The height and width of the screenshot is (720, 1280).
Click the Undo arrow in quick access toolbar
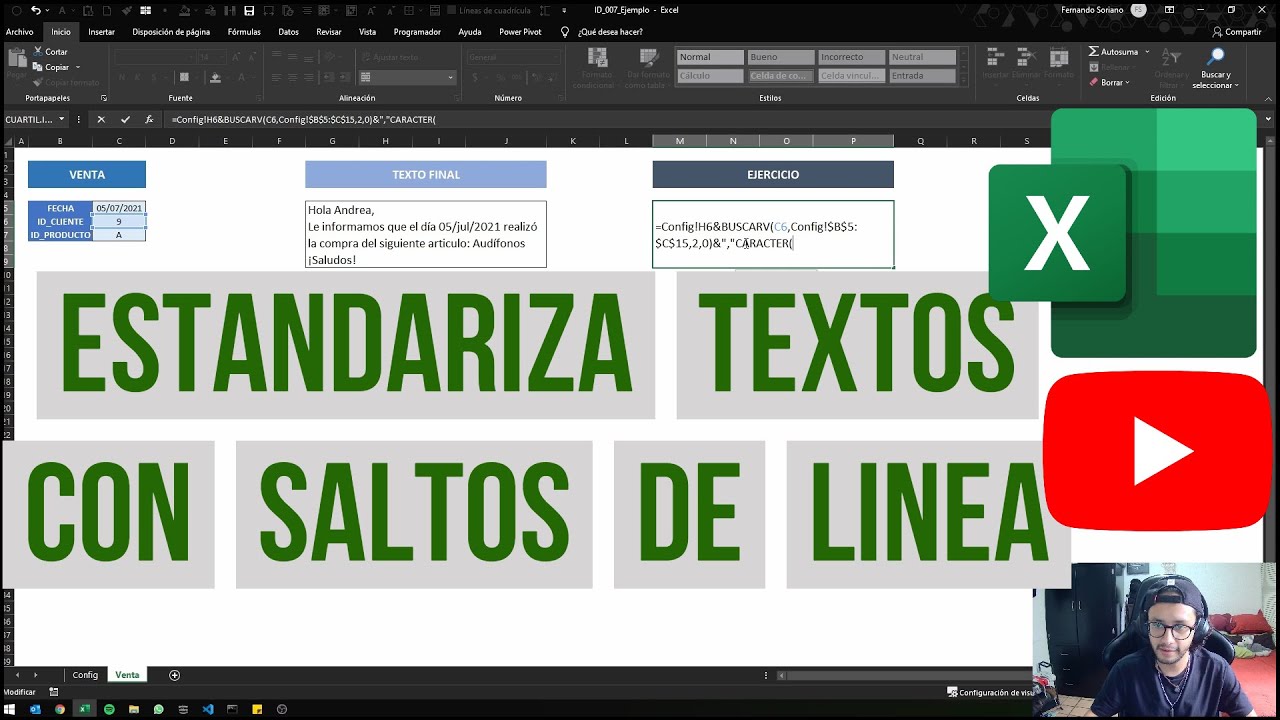36,10
